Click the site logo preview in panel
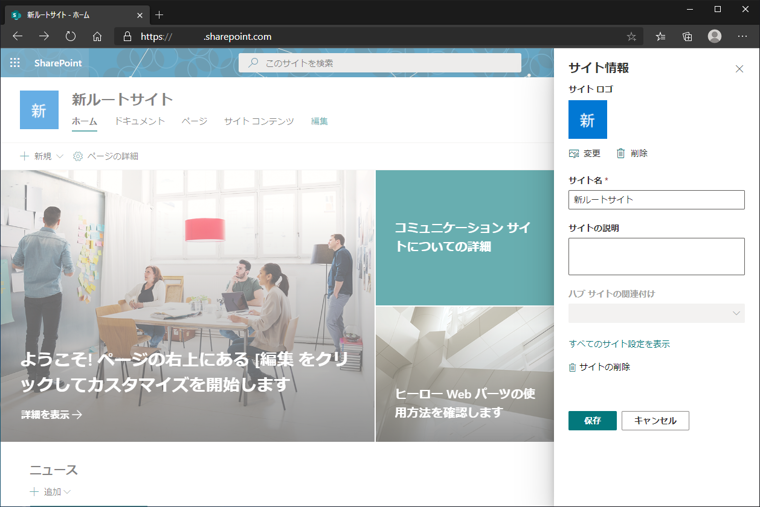 tap(587, 120)
